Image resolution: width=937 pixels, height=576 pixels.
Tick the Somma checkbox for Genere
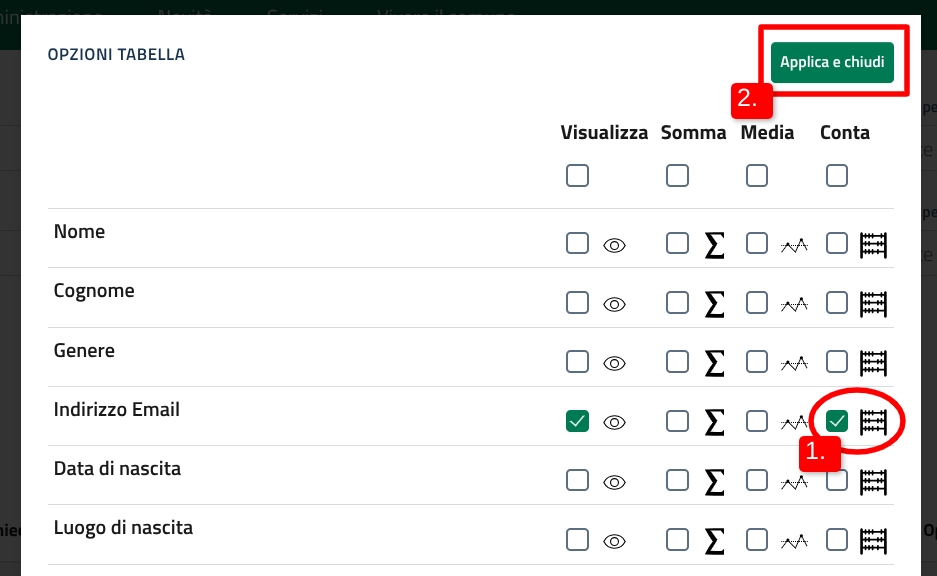pyautogui.click(x=677, y=362)
